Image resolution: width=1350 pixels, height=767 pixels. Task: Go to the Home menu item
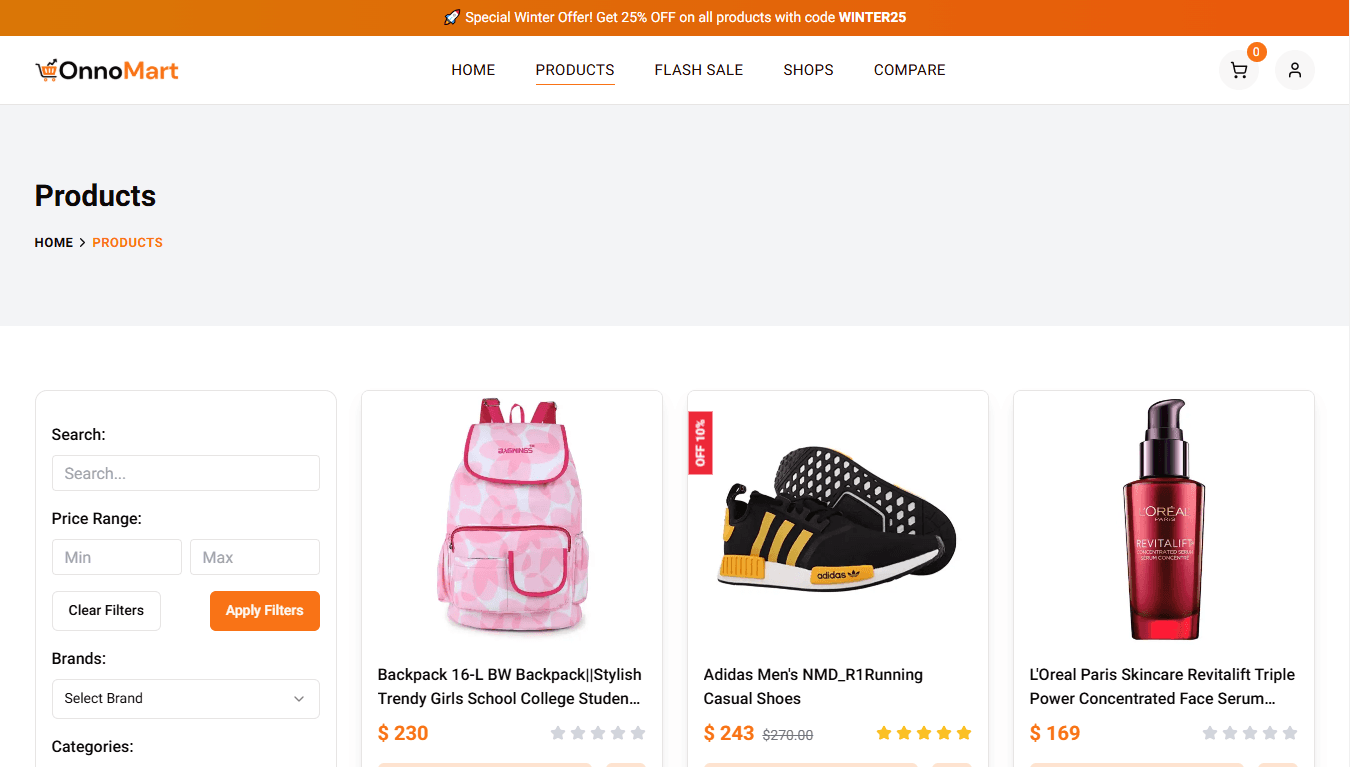click(473, 70)
